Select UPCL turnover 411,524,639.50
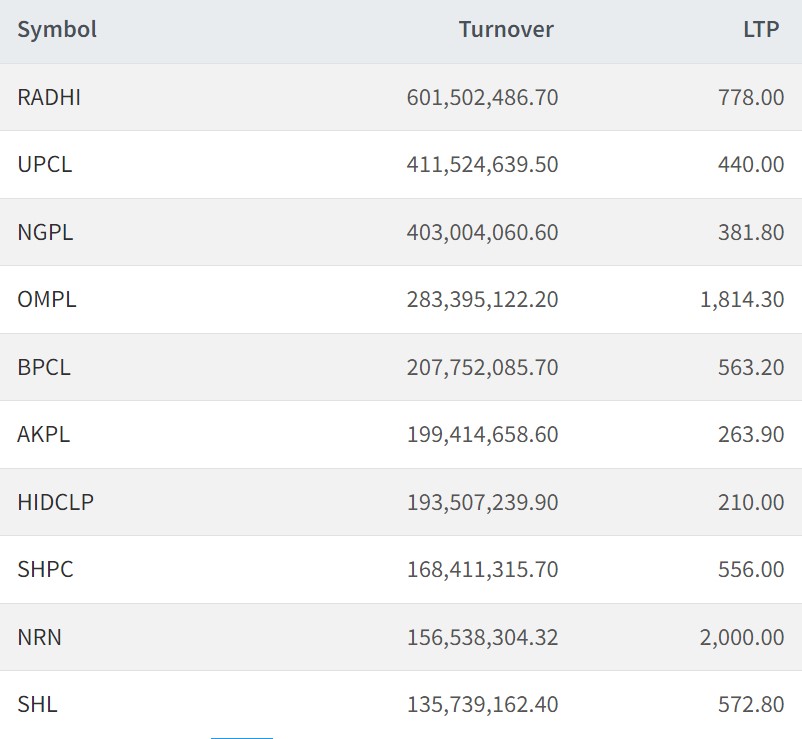Image resolution: width=802 pixels, height=739 pixels. coord(482,164)
